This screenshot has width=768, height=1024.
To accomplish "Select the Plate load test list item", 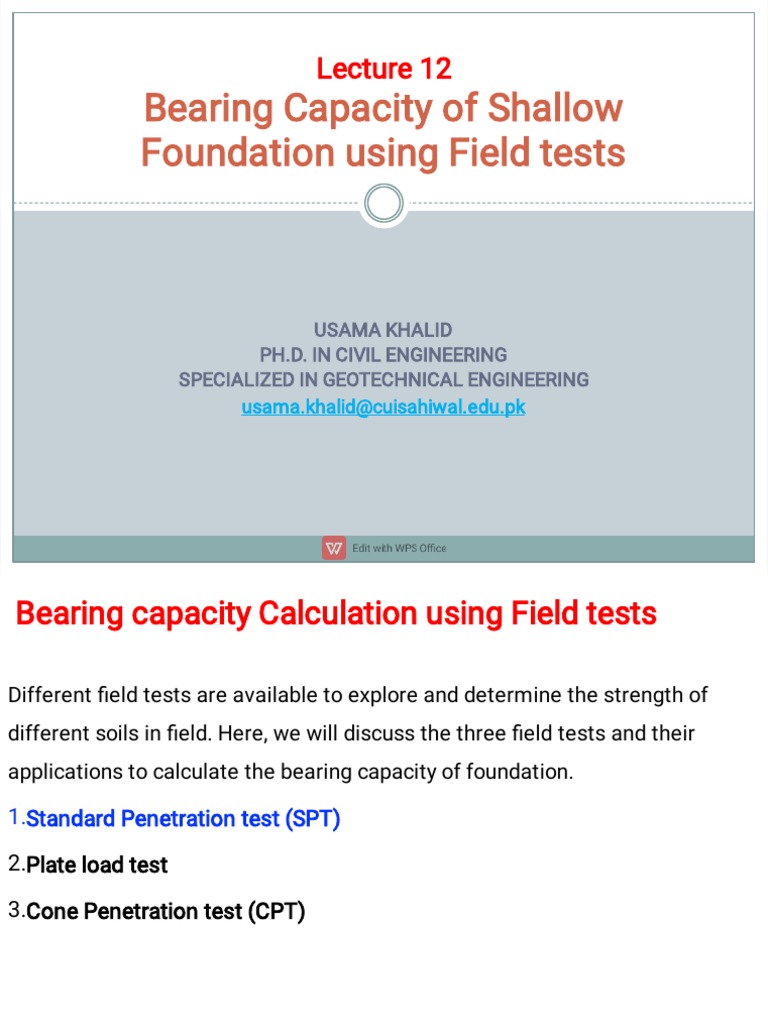I will (97, 865).
